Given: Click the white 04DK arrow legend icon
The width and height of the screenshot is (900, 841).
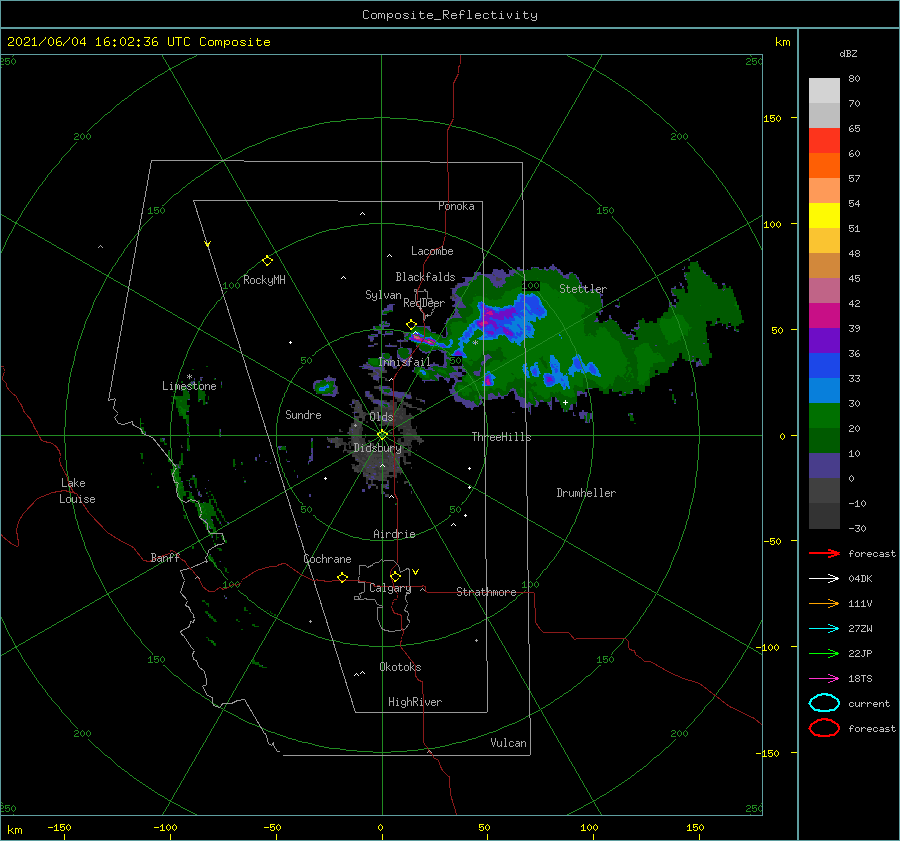Looking at the screenshot, I should click(824, 578).
